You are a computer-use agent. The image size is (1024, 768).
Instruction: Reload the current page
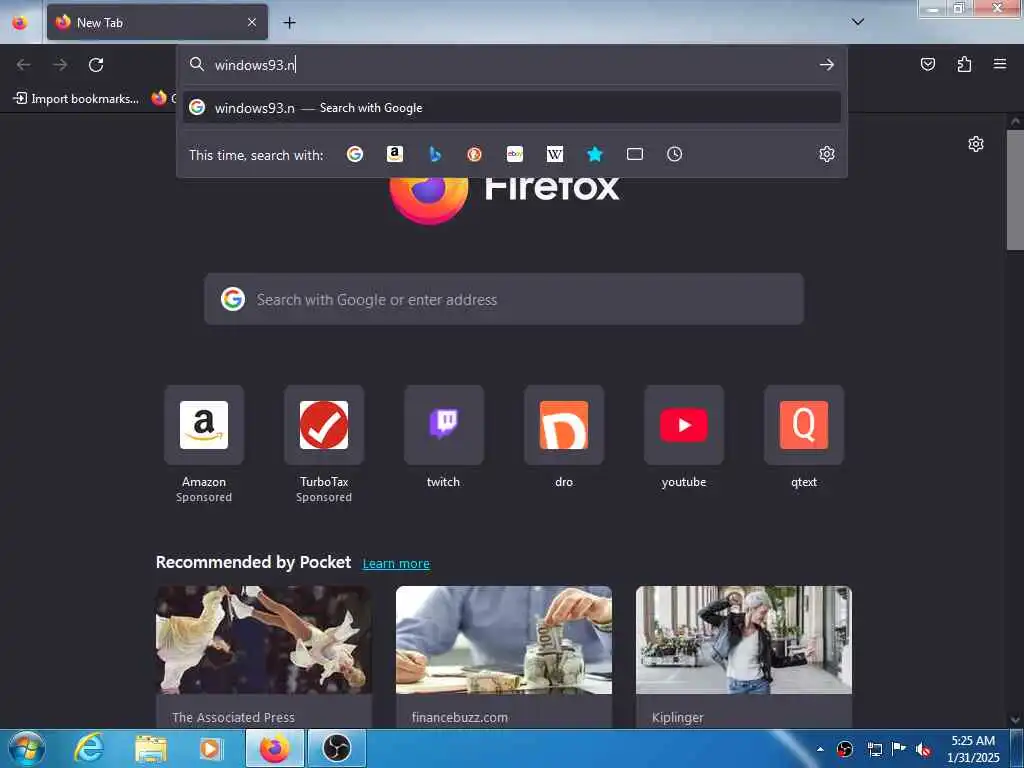(96, 65)
